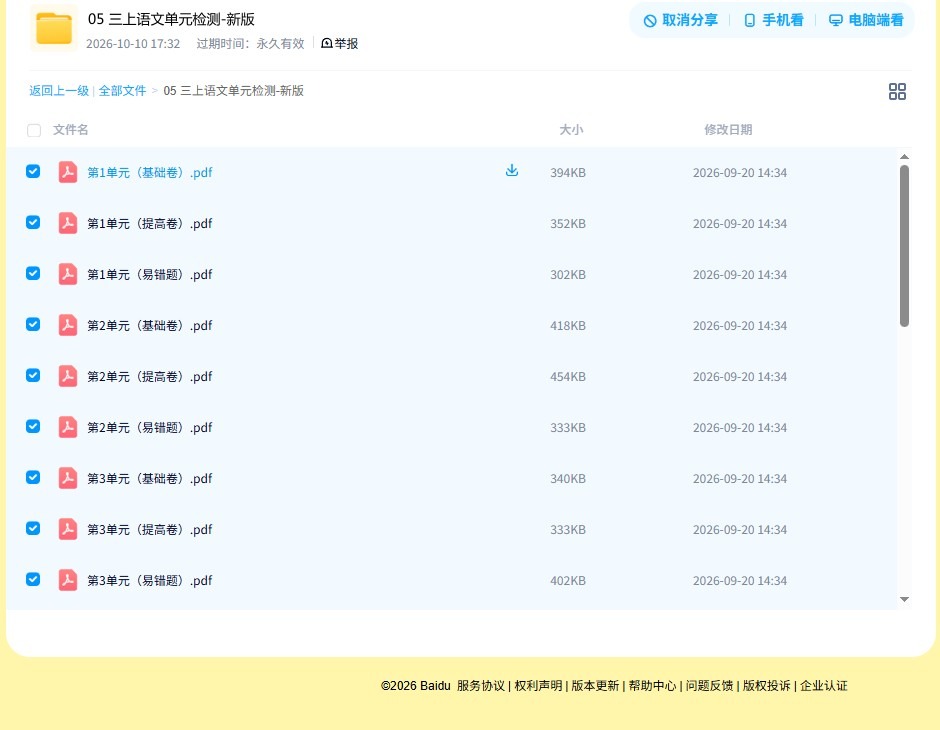Image resolution: width=940 pixels, height=730 pixels.
Task: Open file 第1单元（易错题）.pdf
Action: (150, 274)
